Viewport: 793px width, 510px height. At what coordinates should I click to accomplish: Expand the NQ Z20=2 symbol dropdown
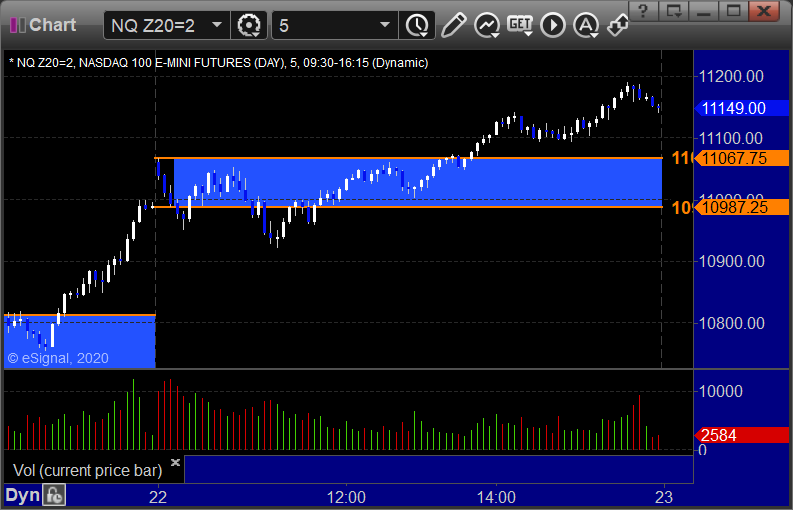tap(217, 25)
